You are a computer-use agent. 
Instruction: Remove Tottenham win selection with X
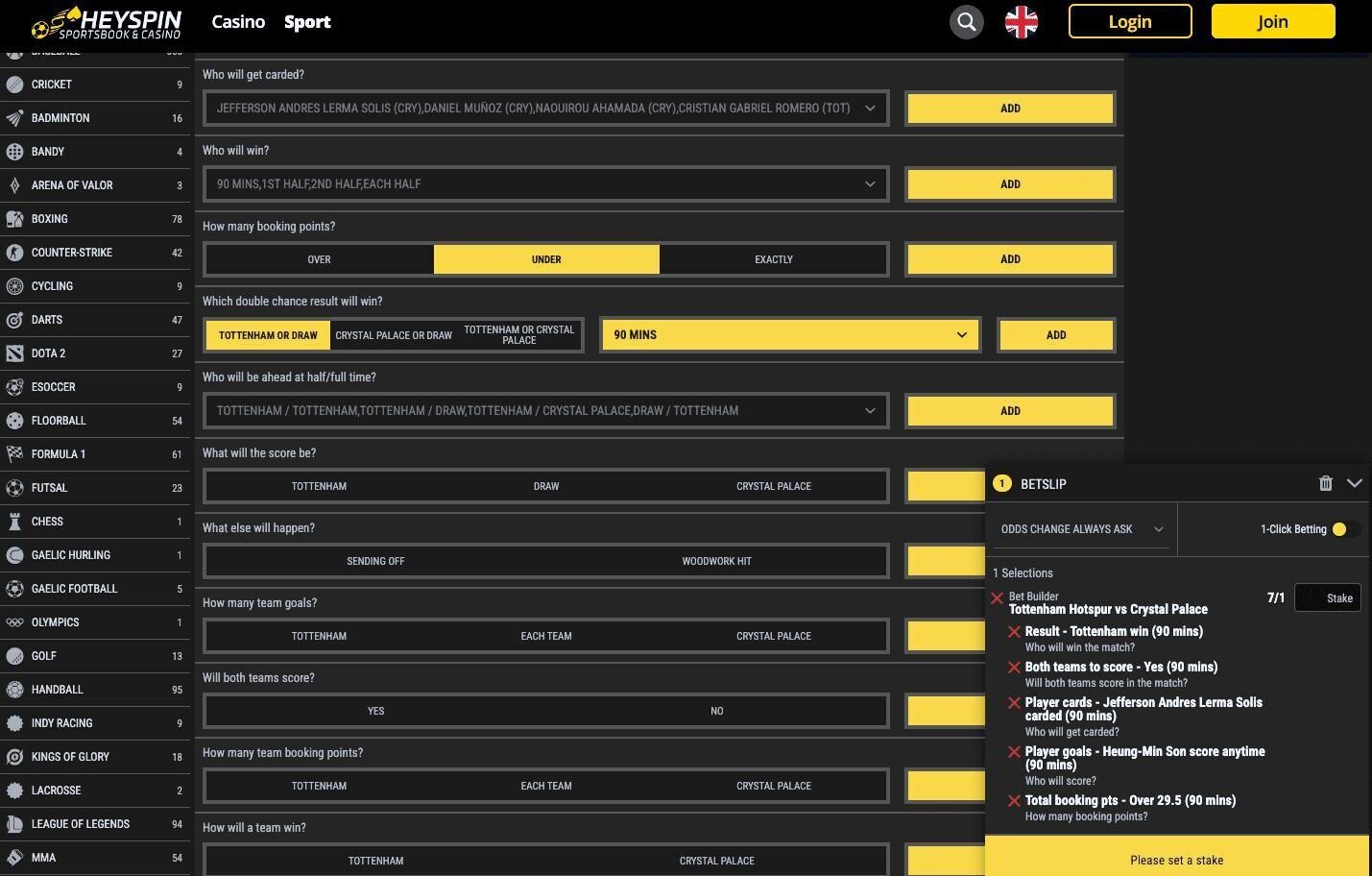point(1014,632)
